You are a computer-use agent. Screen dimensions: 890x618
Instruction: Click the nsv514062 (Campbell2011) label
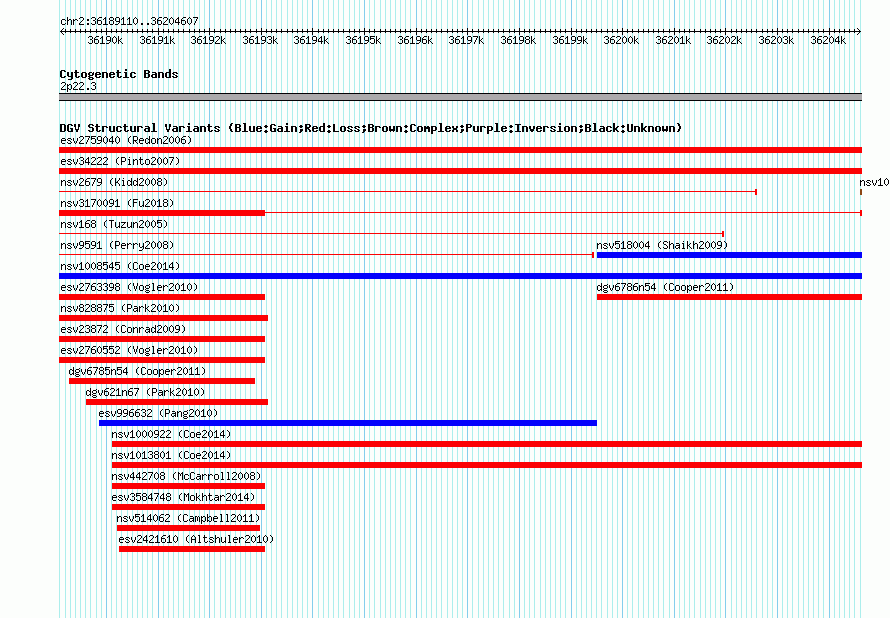(188, 518)
